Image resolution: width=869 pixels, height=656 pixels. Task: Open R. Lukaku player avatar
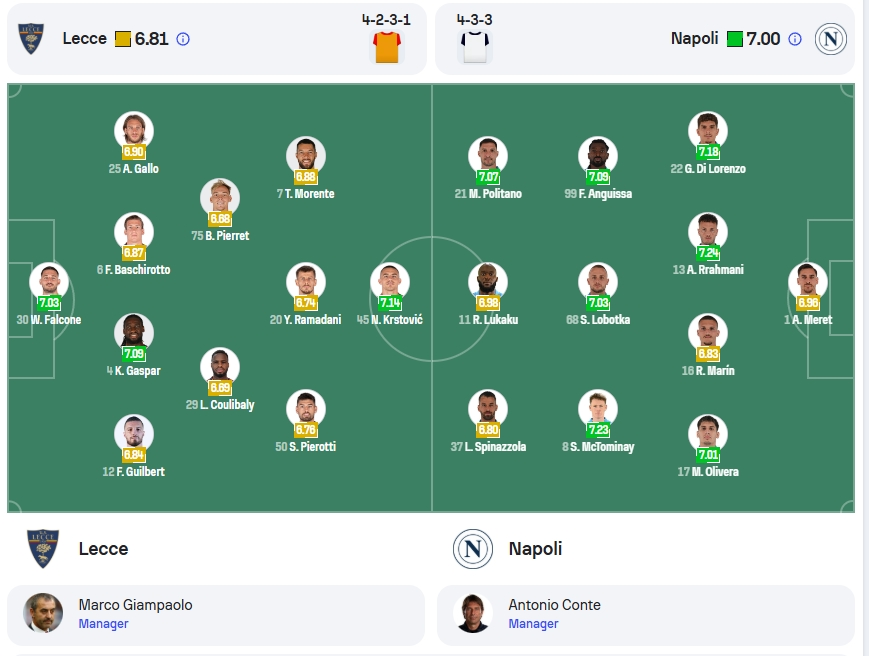coord(488,281)
